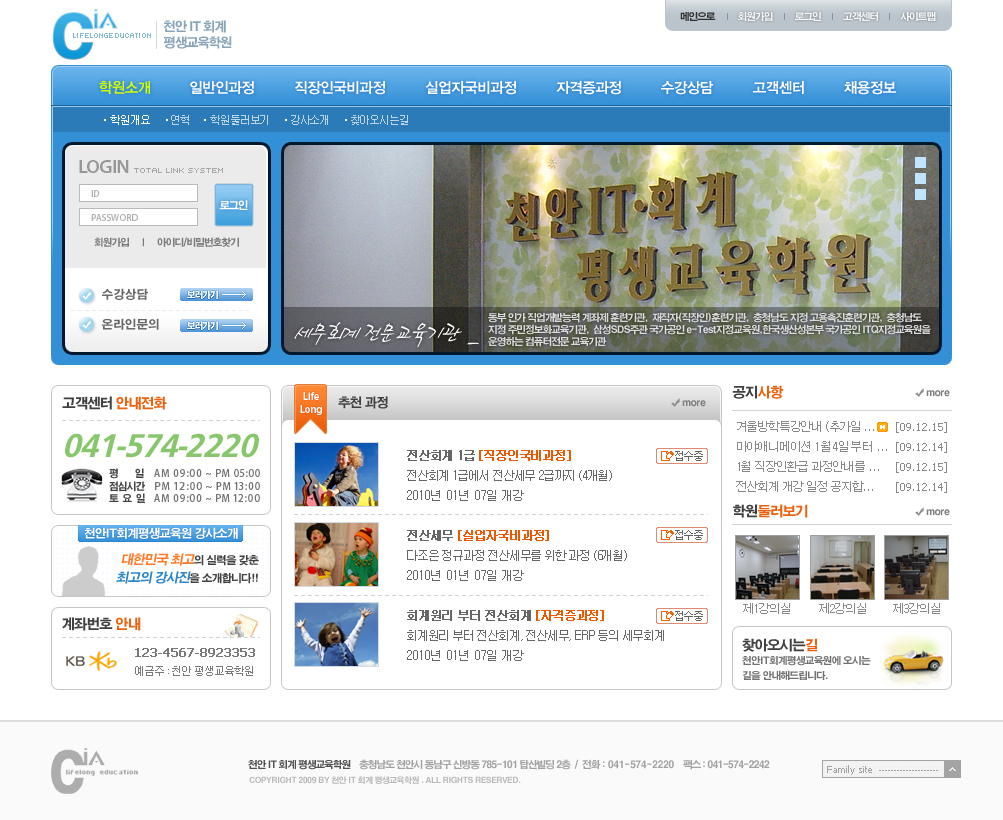Click the check icon beside 수강상담
The width and height of the screenshot is (1003, 820).
[86, 295]
